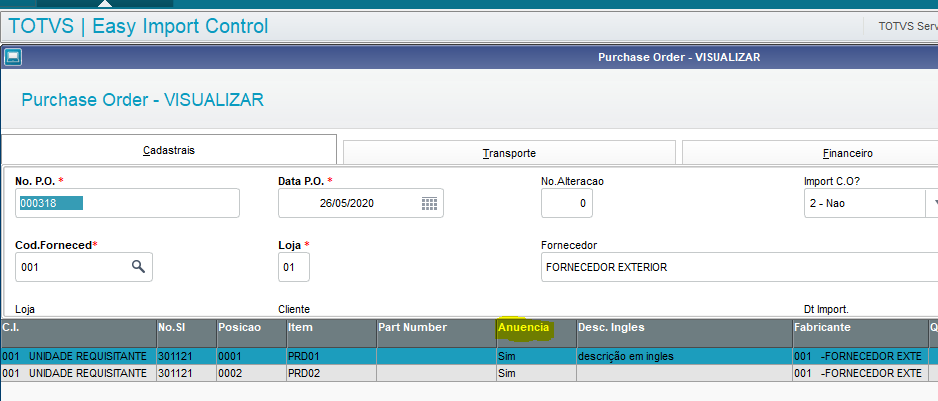Sort by the No.SI column header

pyautogui.click(x=187, y=333)
